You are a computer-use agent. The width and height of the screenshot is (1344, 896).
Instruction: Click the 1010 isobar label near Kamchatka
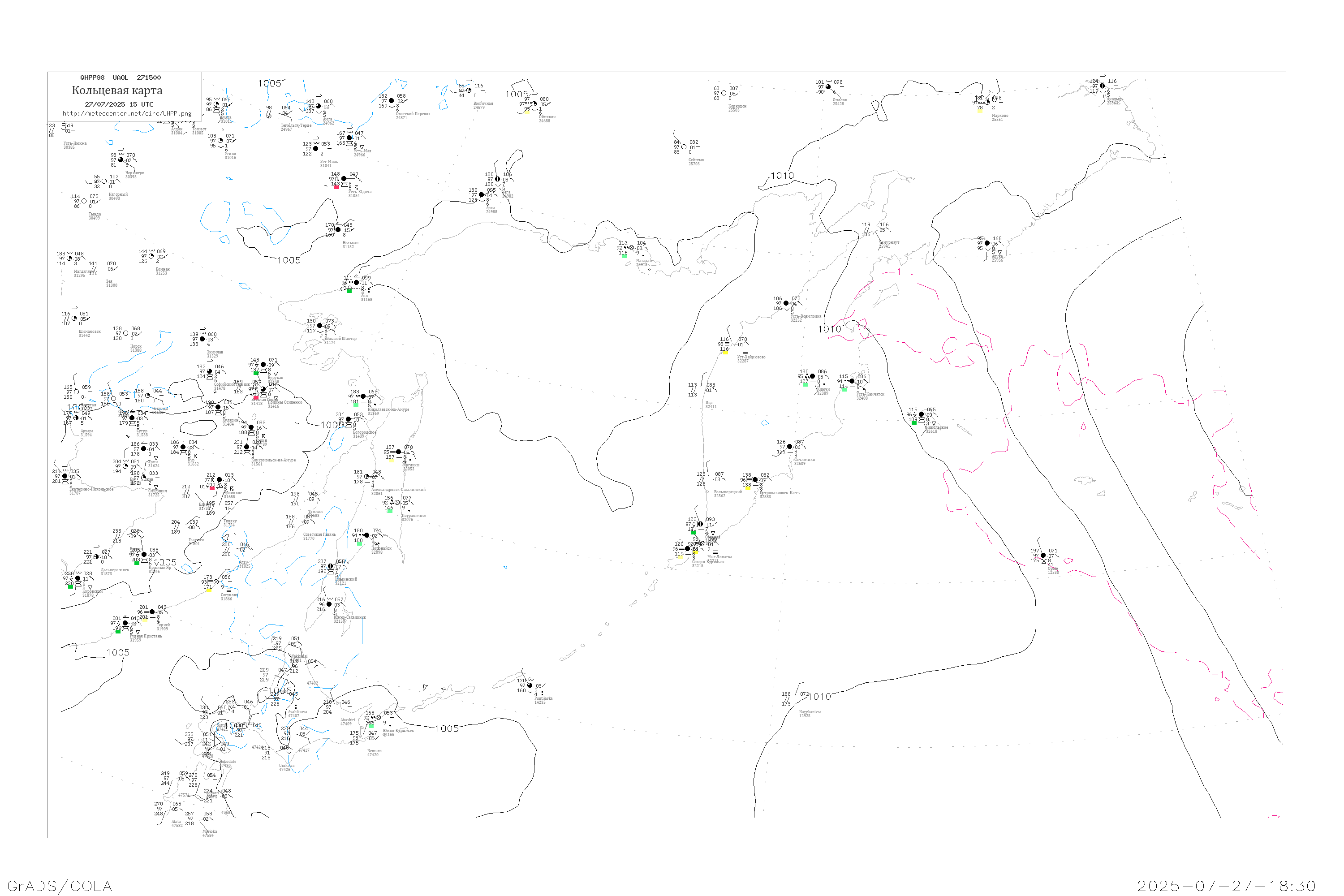coord(830,329)
